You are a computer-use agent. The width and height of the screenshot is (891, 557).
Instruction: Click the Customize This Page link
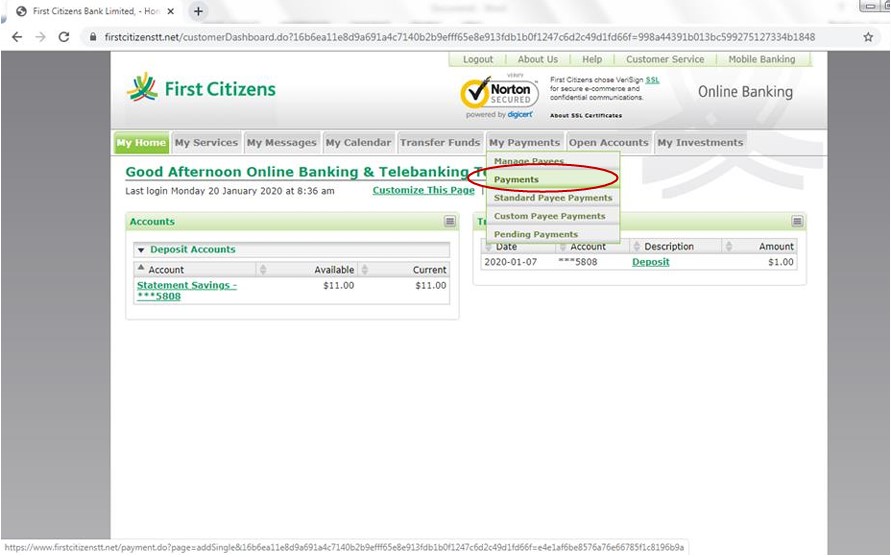coord(423,190)
